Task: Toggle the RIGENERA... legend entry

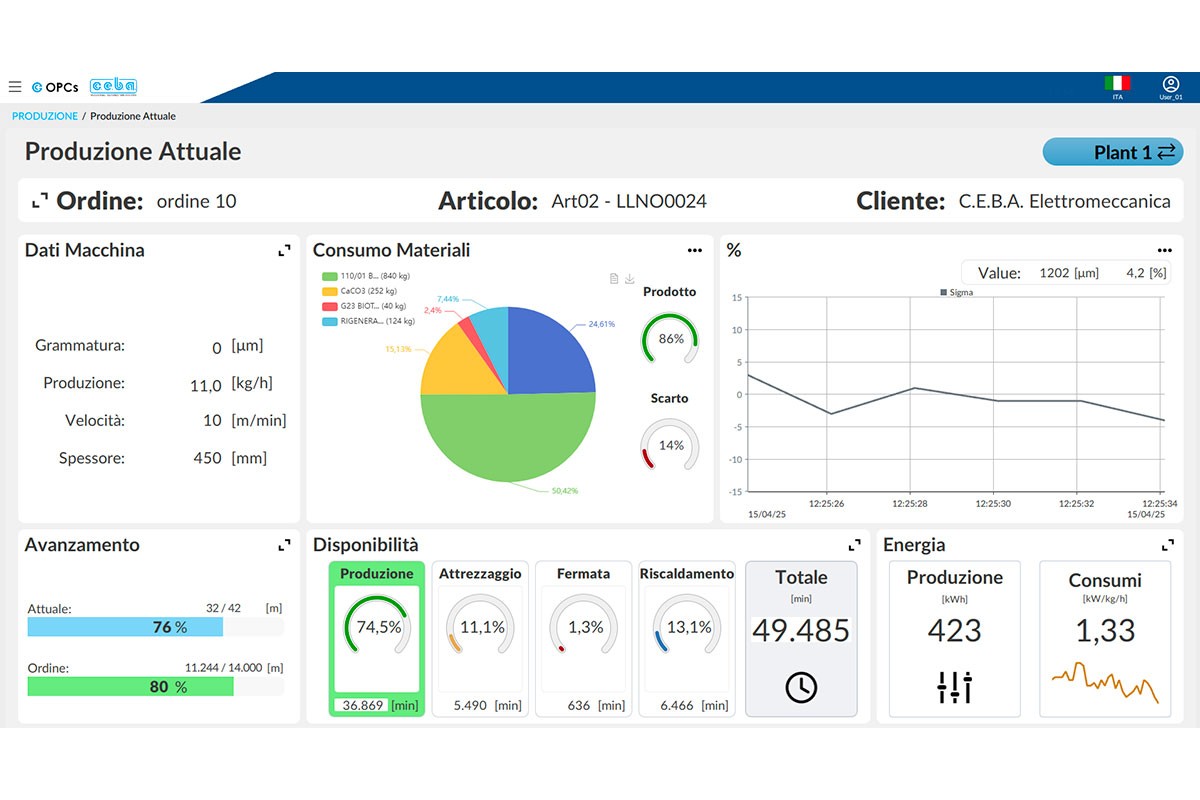Action: pos(368,321)
